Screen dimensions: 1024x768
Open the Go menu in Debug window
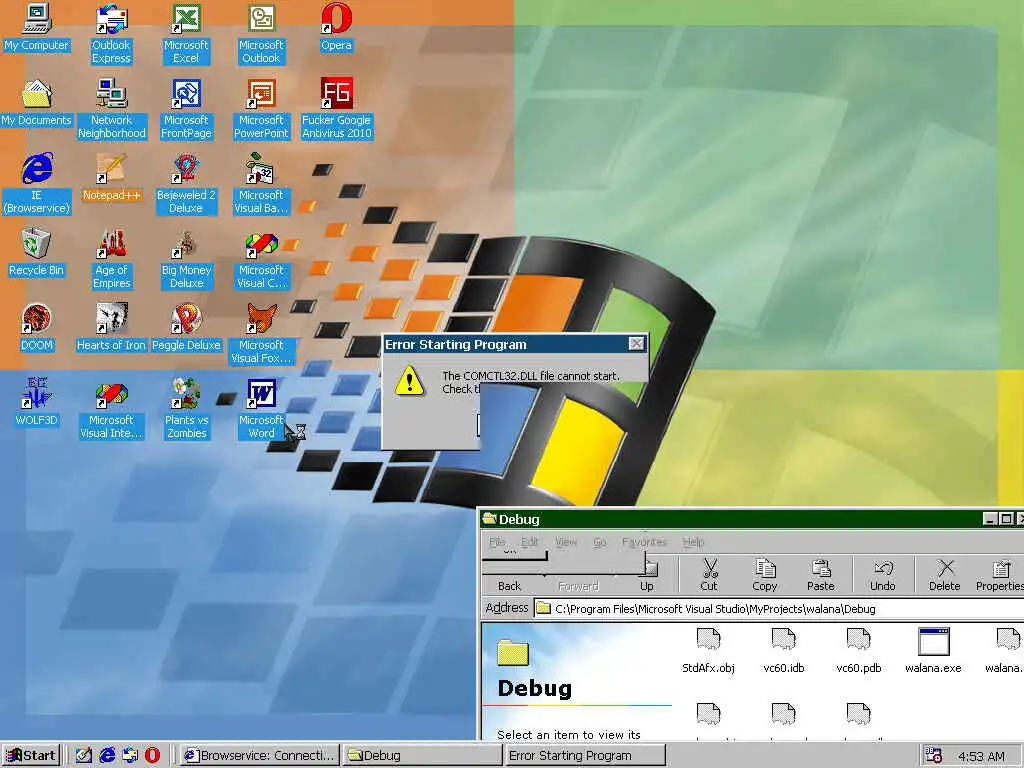point(600,542)
